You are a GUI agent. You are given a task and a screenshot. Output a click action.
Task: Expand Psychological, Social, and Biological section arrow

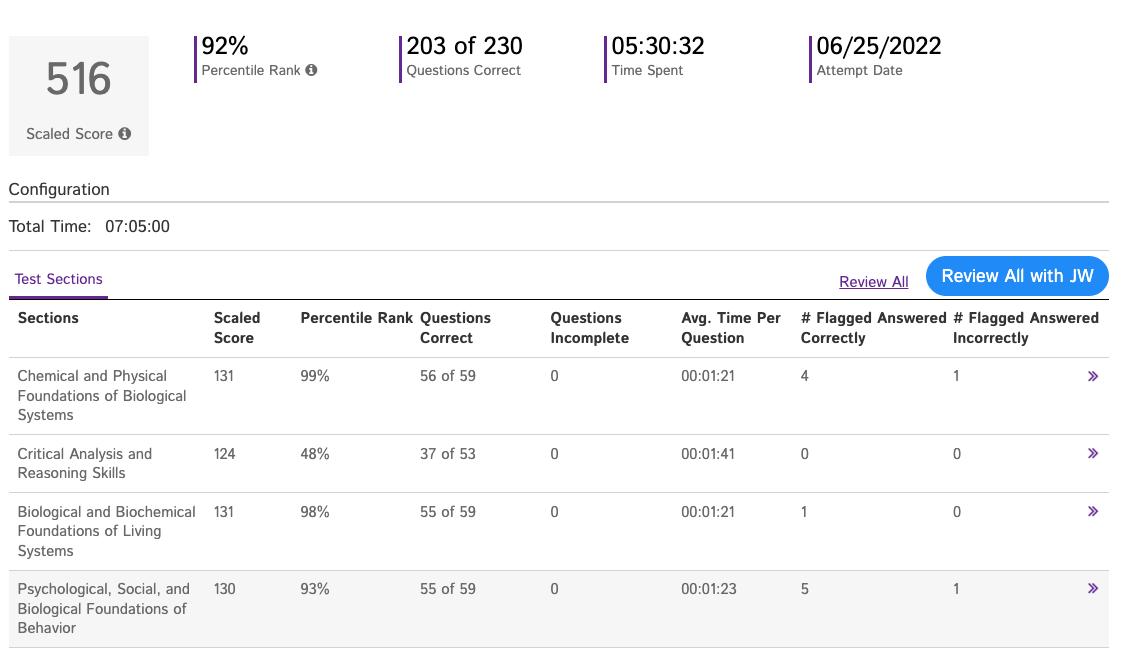[x=1092, y=589]
